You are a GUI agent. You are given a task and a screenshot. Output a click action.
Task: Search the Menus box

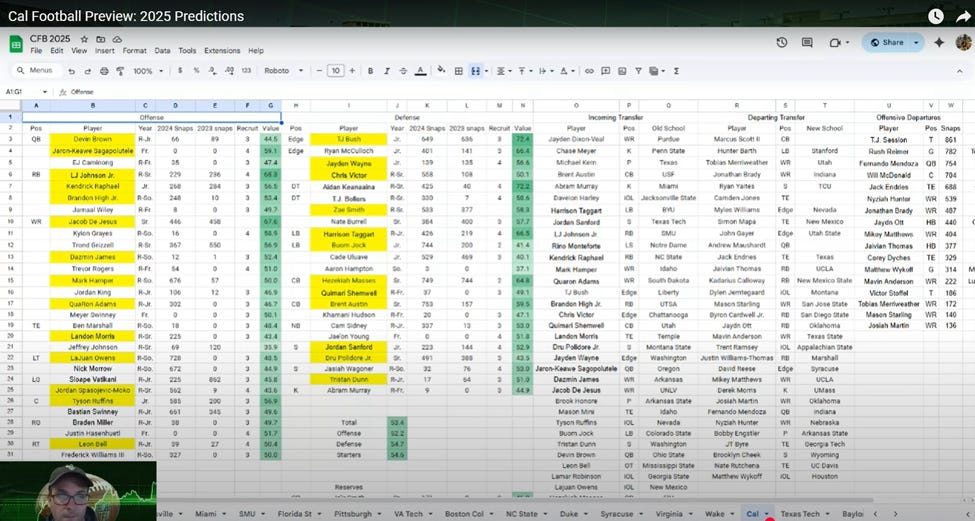click(37, 70)
